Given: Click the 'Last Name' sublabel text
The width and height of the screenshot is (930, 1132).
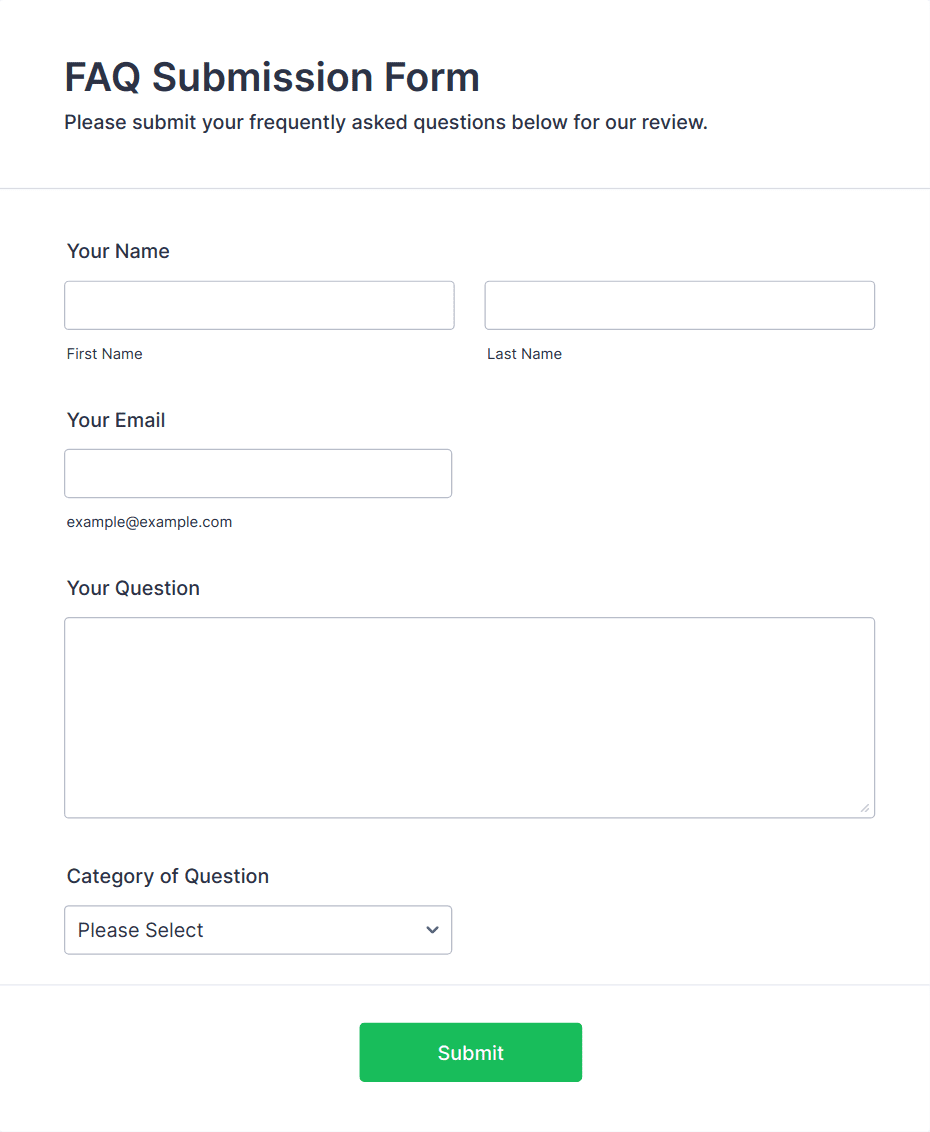Looking at the screenshot, I should (x=524, y=354).
